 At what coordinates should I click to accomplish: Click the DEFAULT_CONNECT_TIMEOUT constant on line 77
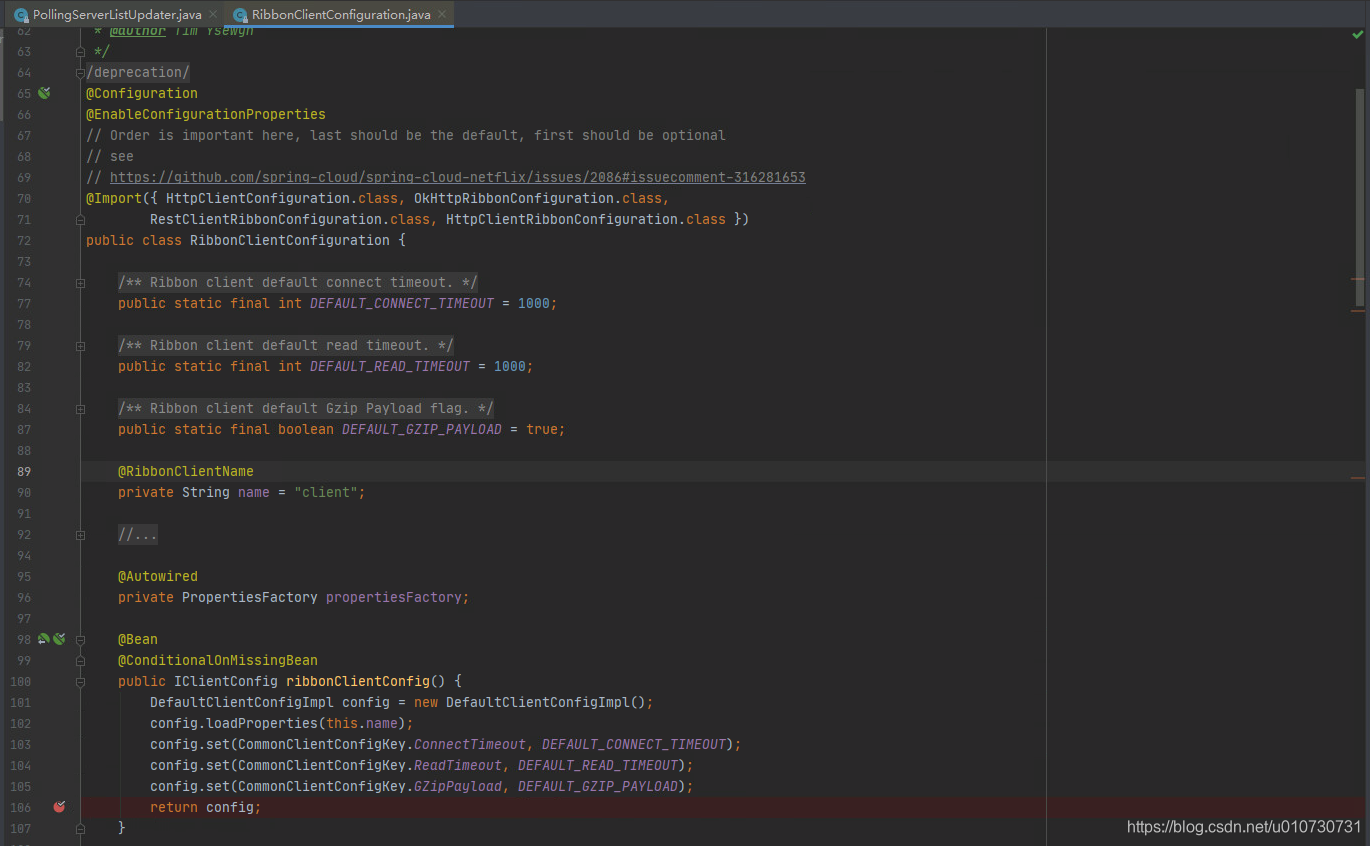pyautogui.click(x=402, y=303)
